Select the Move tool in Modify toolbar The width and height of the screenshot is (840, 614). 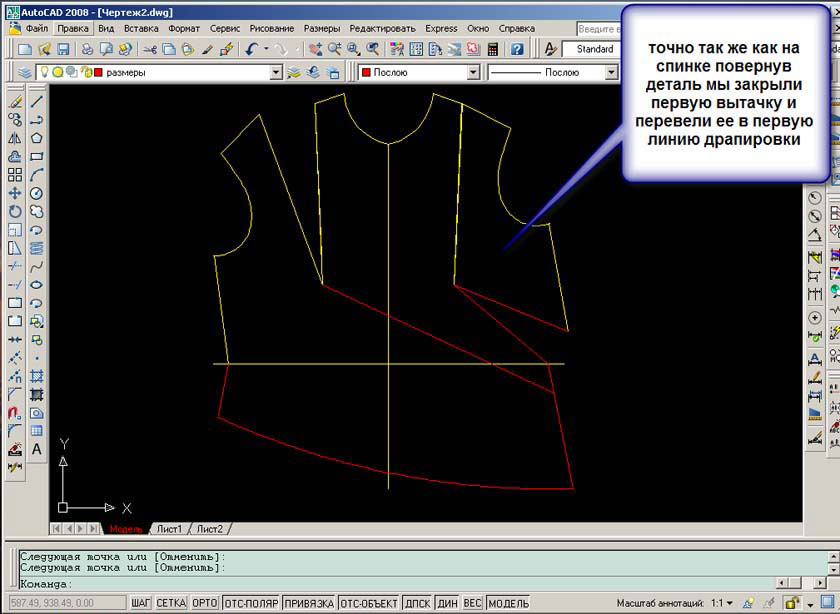click(15, 193)
